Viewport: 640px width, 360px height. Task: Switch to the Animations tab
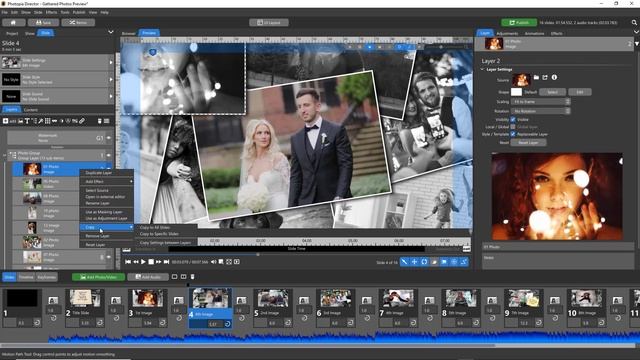tap(534, 33)
